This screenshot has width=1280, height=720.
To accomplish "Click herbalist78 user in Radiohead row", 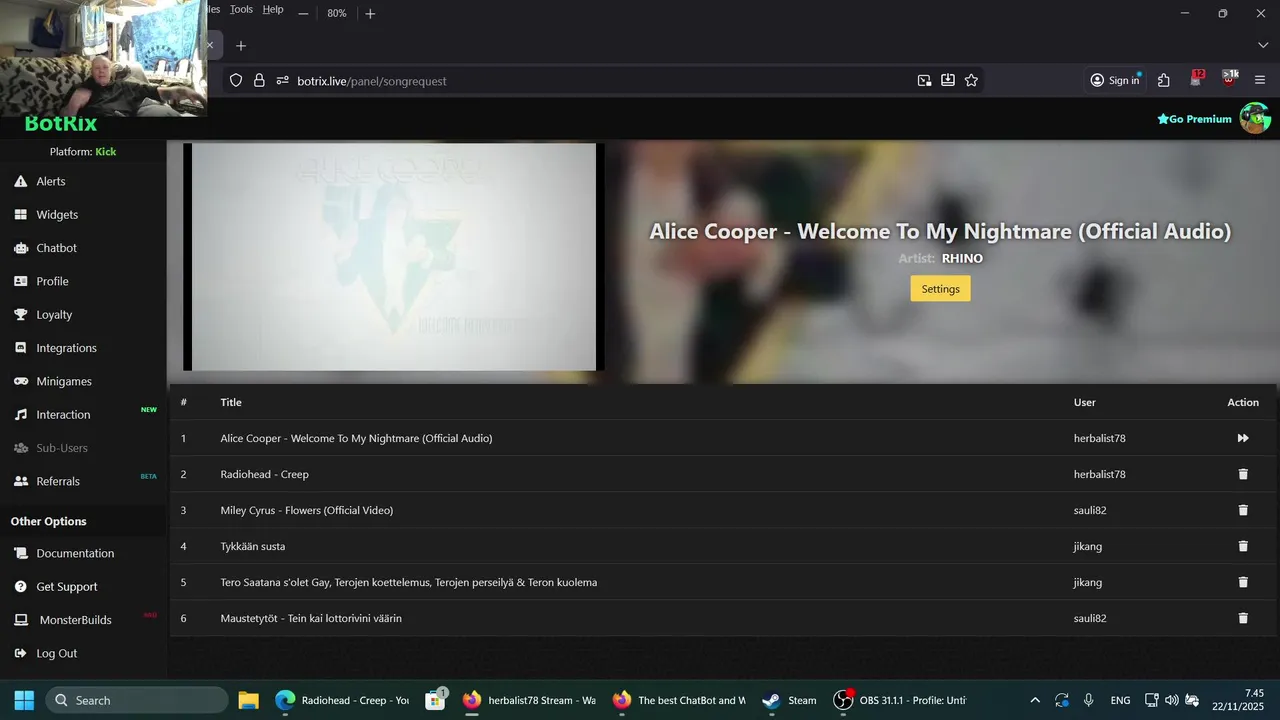I will pos(1100,474).
